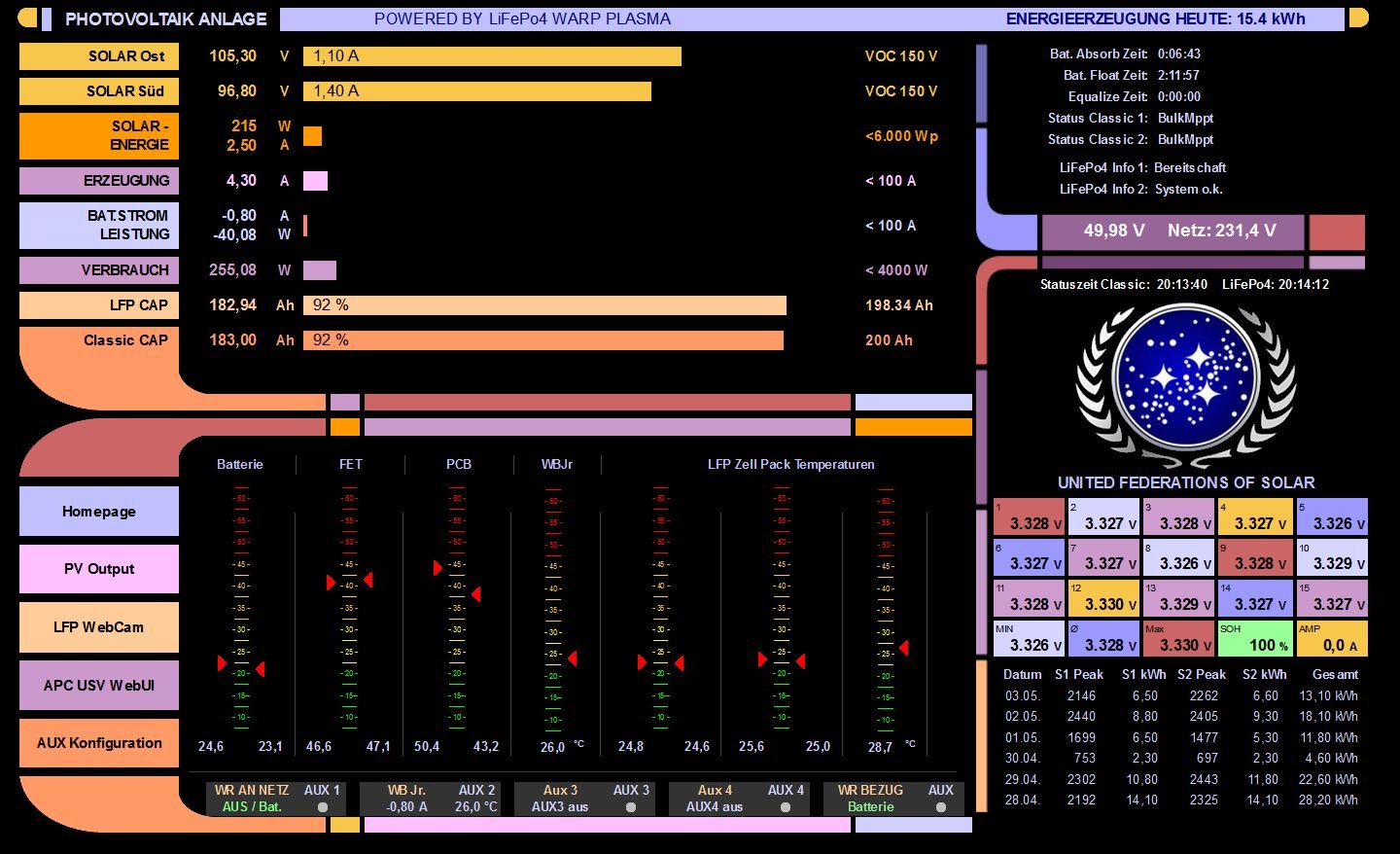Click the 29.04. date row
Viewport: 1400px width, 854px height.
tap(1181, 780)
